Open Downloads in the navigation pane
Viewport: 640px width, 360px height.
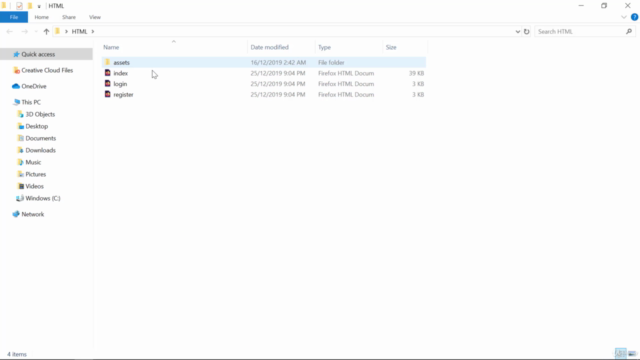click(x=40, y=150)
